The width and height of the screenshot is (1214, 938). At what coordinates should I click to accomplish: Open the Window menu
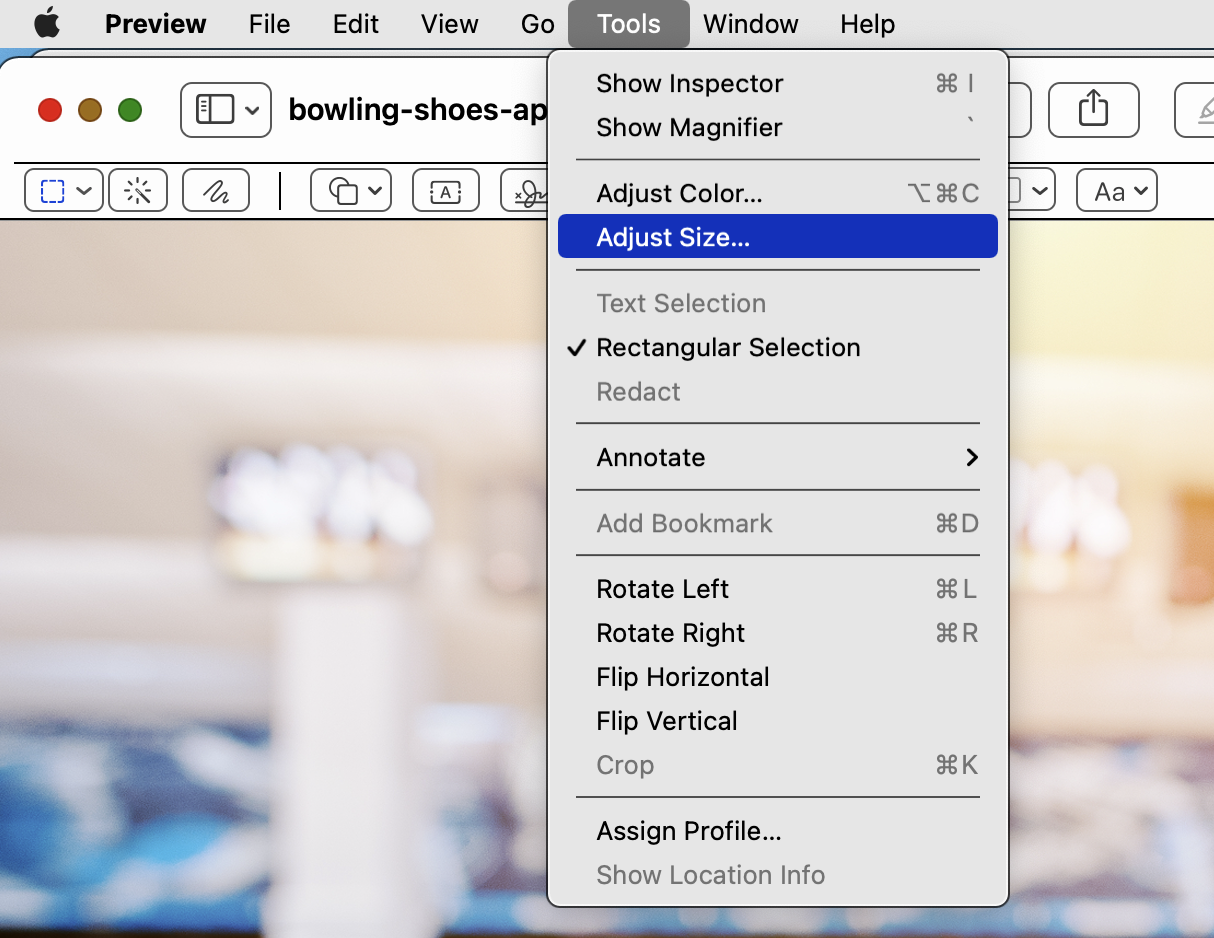click(x=750, y=23)
